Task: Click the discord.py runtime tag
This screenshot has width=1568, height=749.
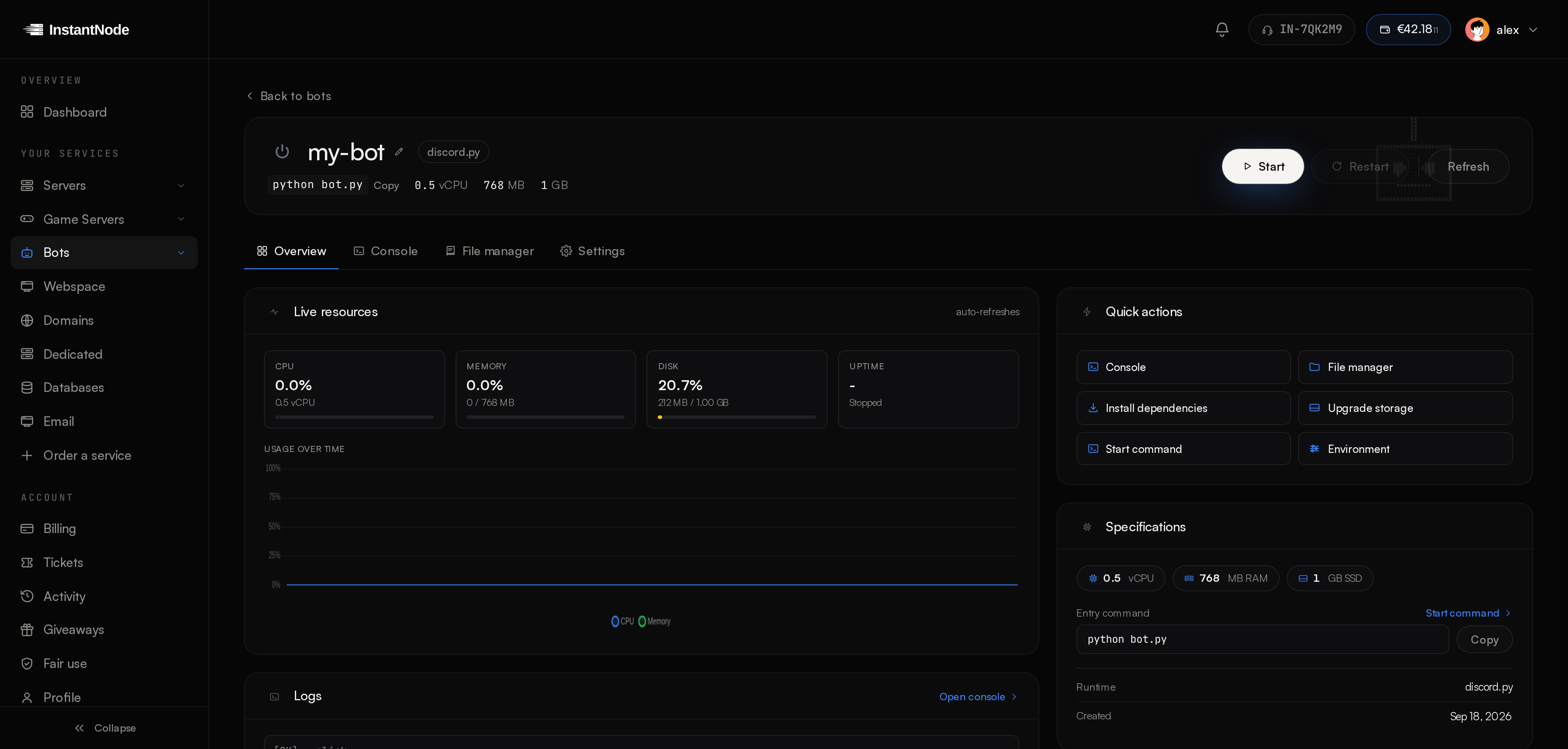Action: (x=453, y=152)
